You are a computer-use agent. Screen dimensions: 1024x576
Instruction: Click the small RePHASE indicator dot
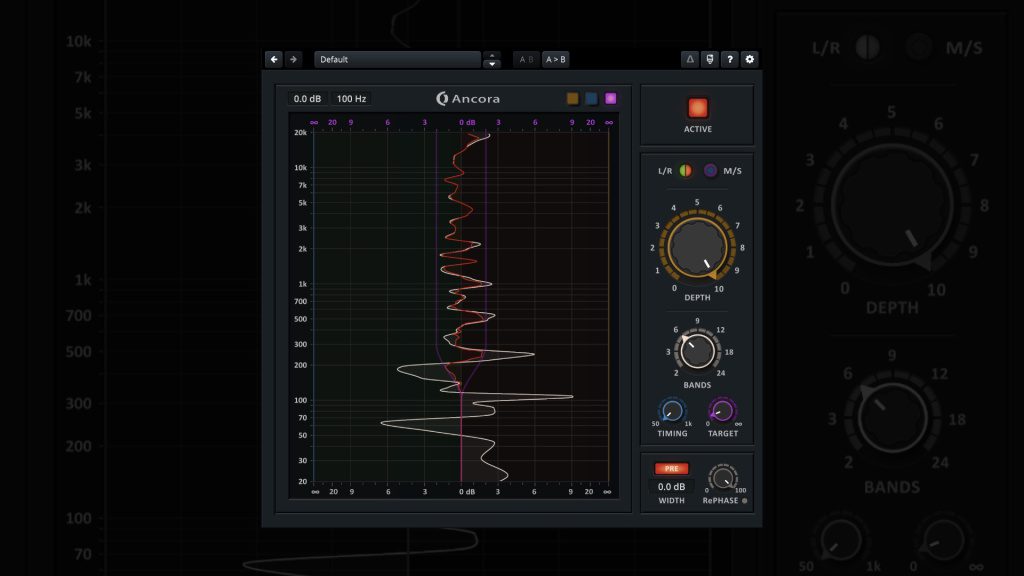[x=745, y=500]
